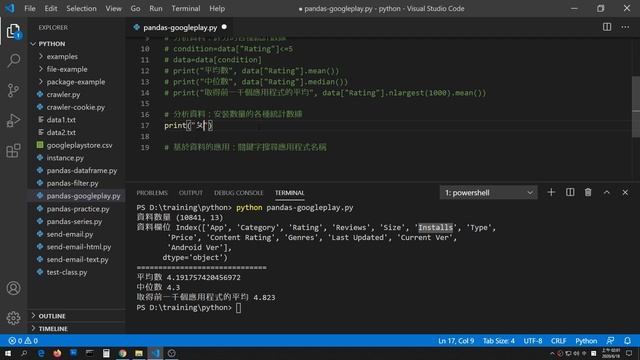This screenshot has width=640, height=360.
Task: Click the terminal prompt input cursor
Action: point(238,308)
